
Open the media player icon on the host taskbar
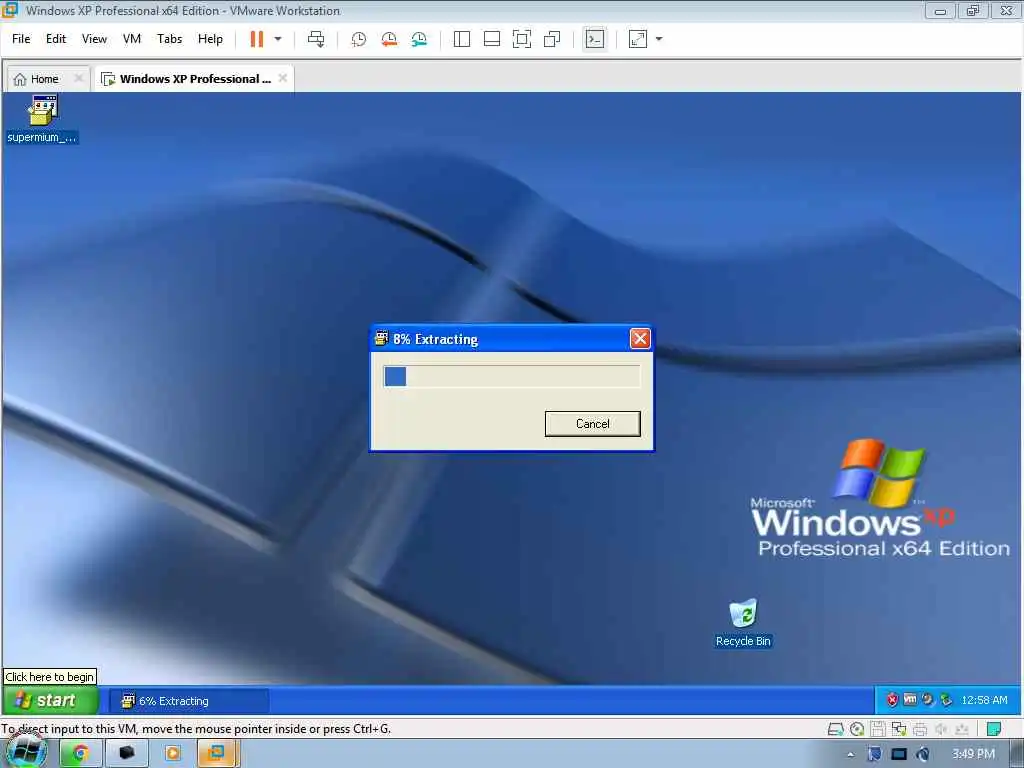coord(172,754)
